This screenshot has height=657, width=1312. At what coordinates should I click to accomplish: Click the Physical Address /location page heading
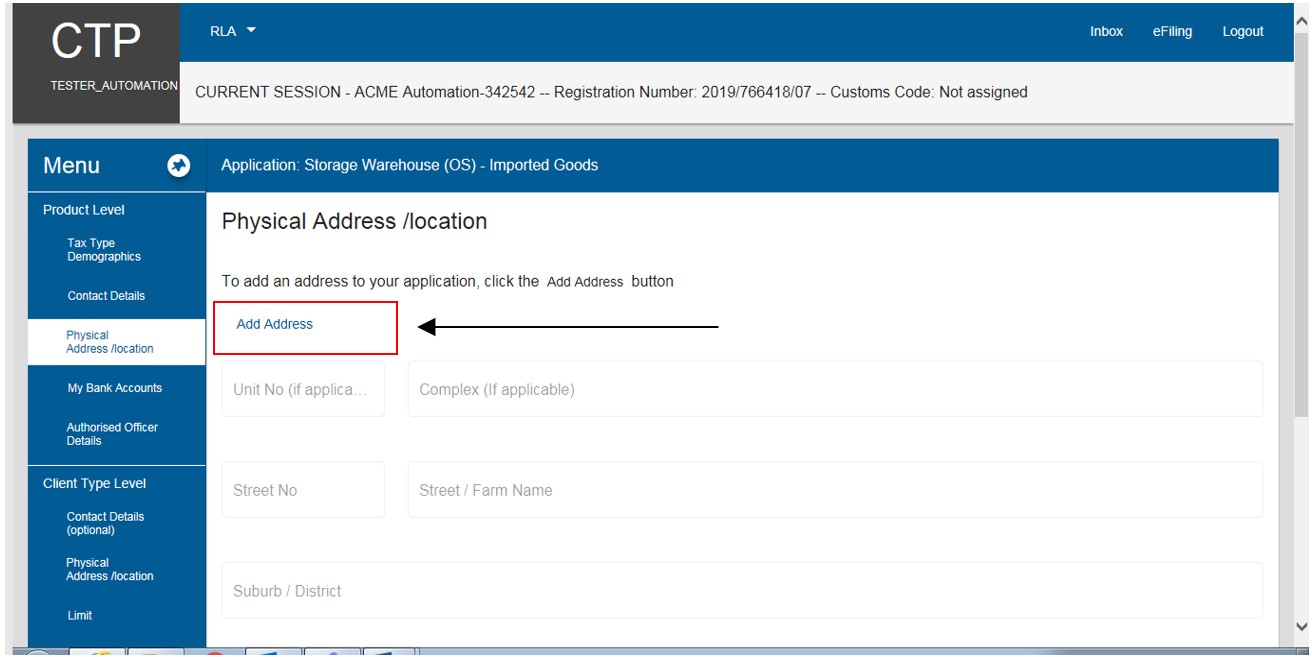click(x=354, y=222)
